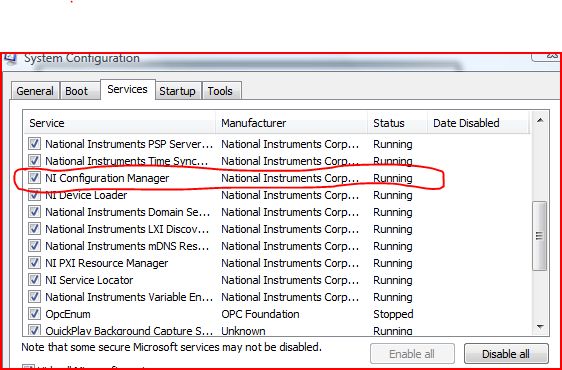Select 'National Instruments Variable En...' service name
Screen dimensions: 562x370
pos(129,297)
